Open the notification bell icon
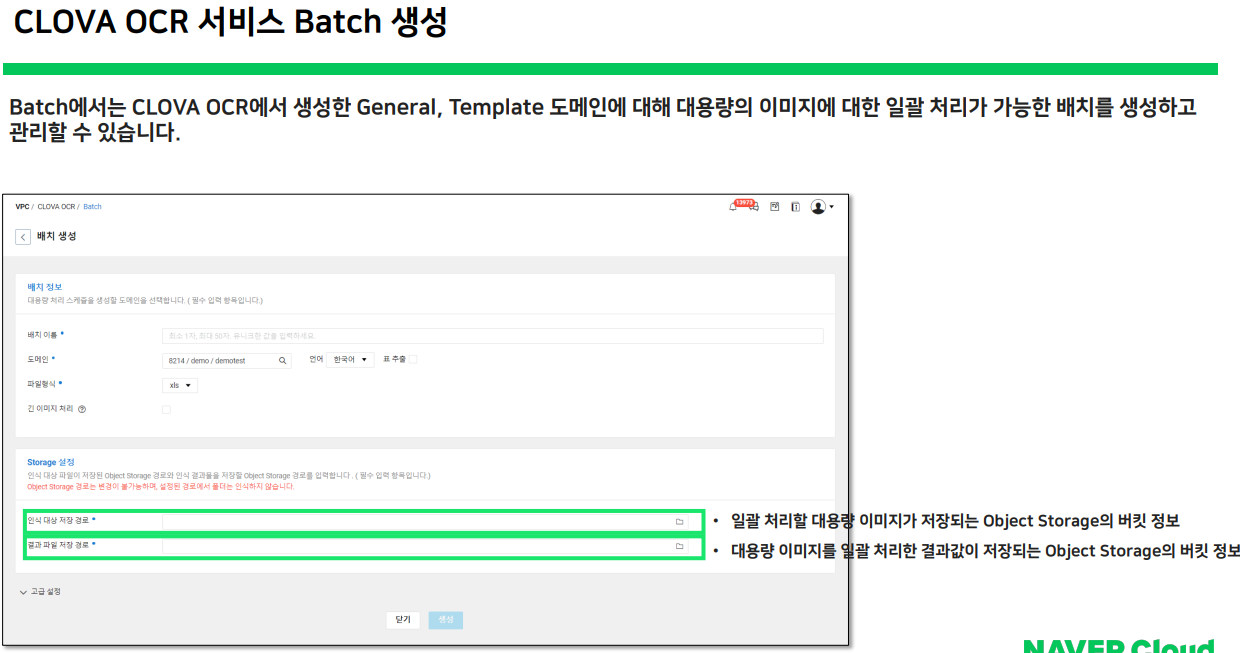 click(735, 207)
